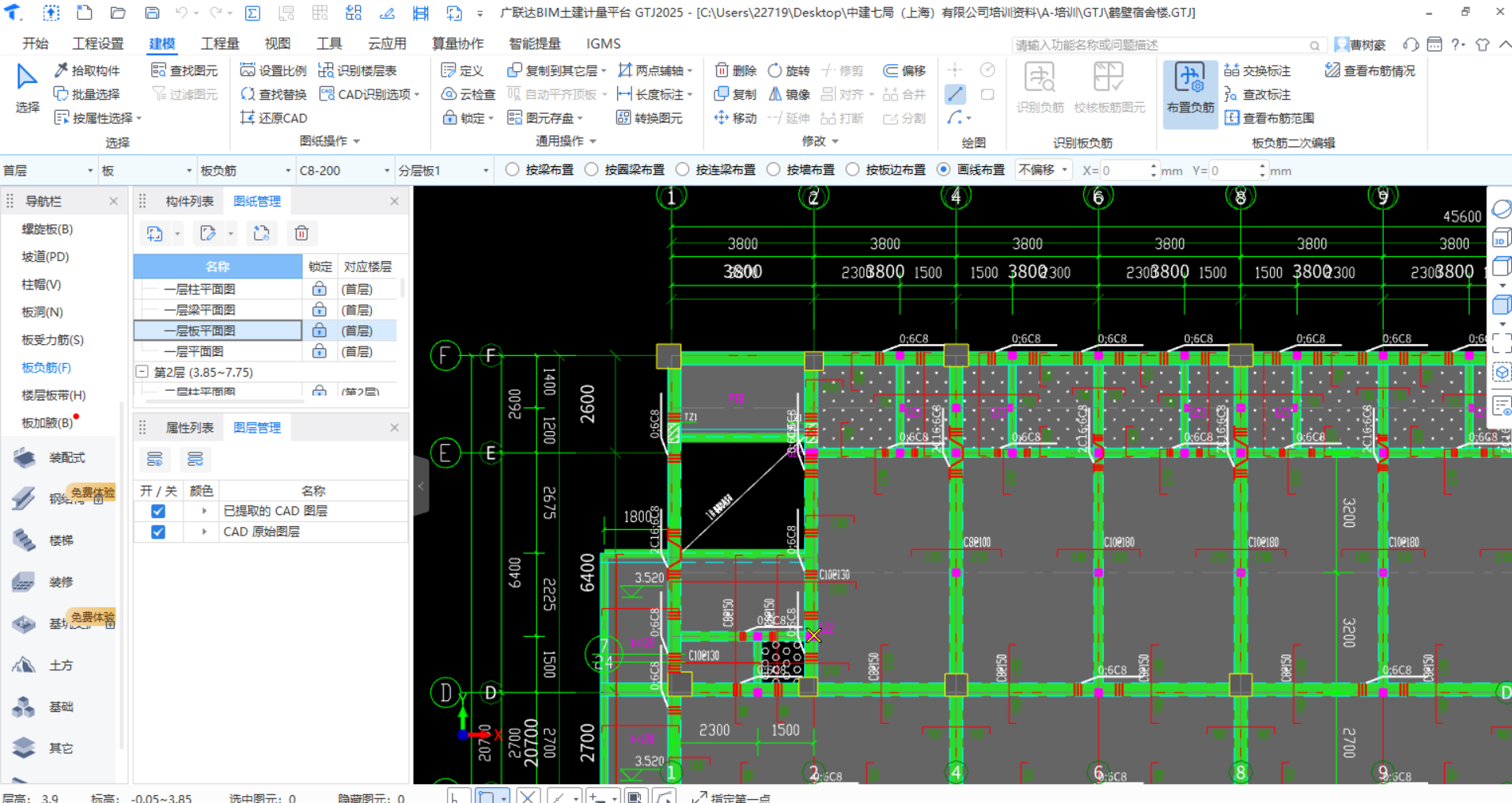Screen dimensions: 1512x803
Task: Toggle CAD 原始图层 checkbox
Action: (158, 532)
